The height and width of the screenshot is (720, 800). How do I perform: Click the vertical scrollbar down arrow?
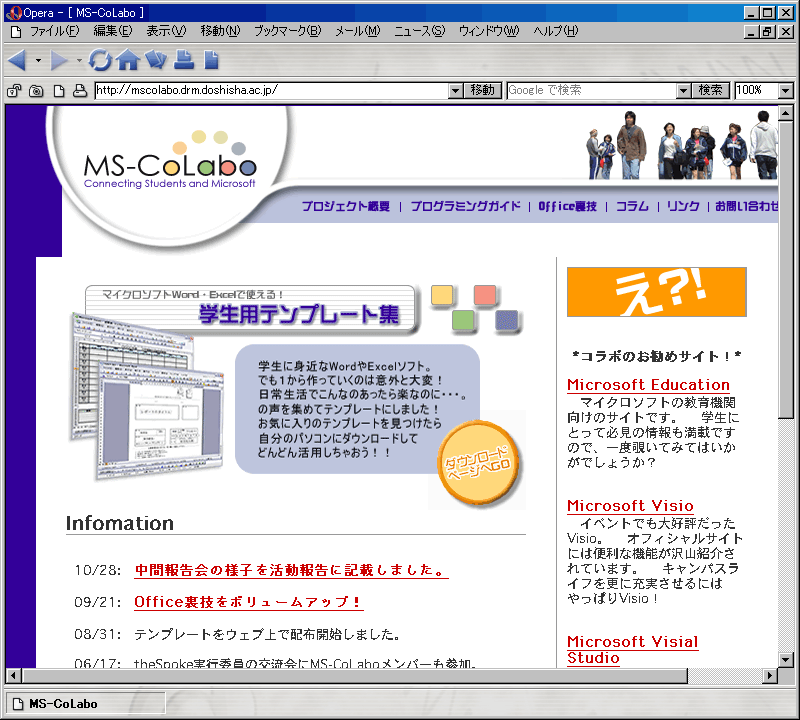pyautogui.click(x=786, y=659)
